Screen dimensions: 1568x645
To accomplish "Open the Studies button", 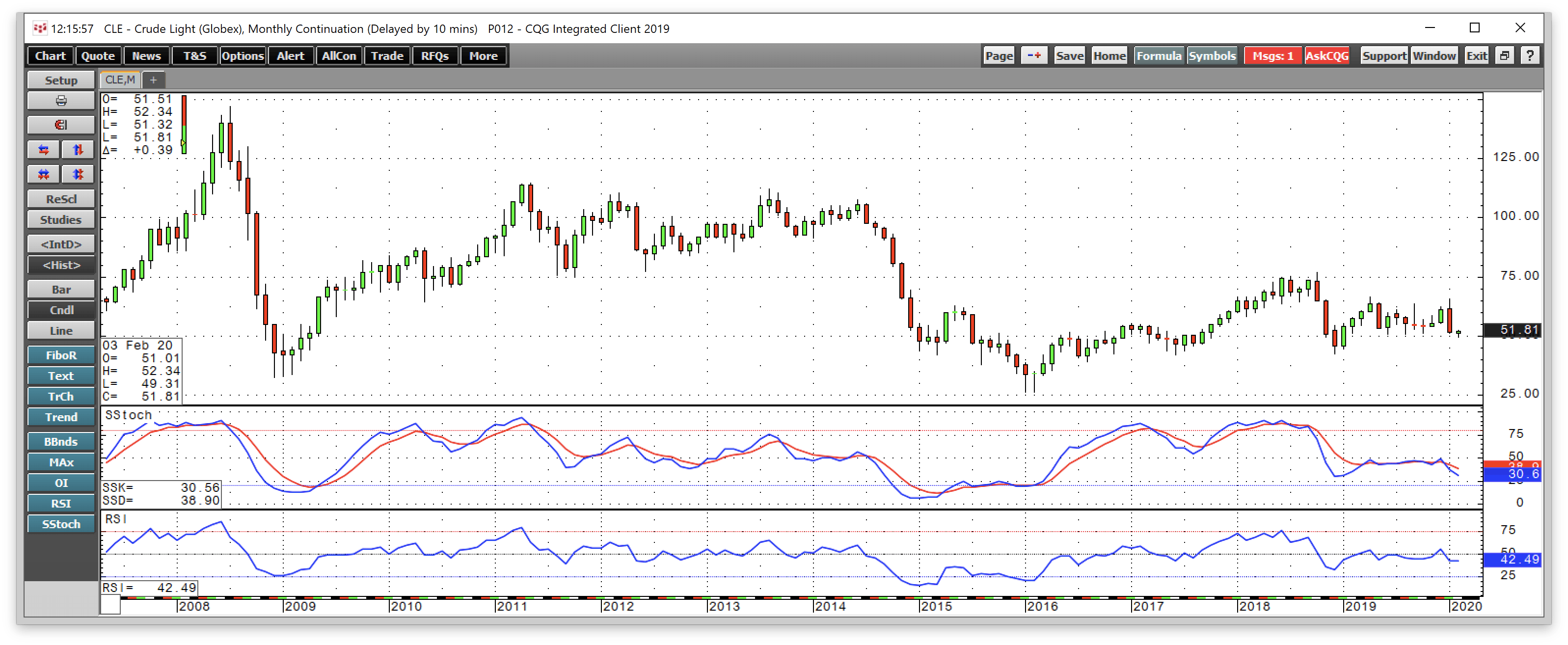I will point(61,220).
